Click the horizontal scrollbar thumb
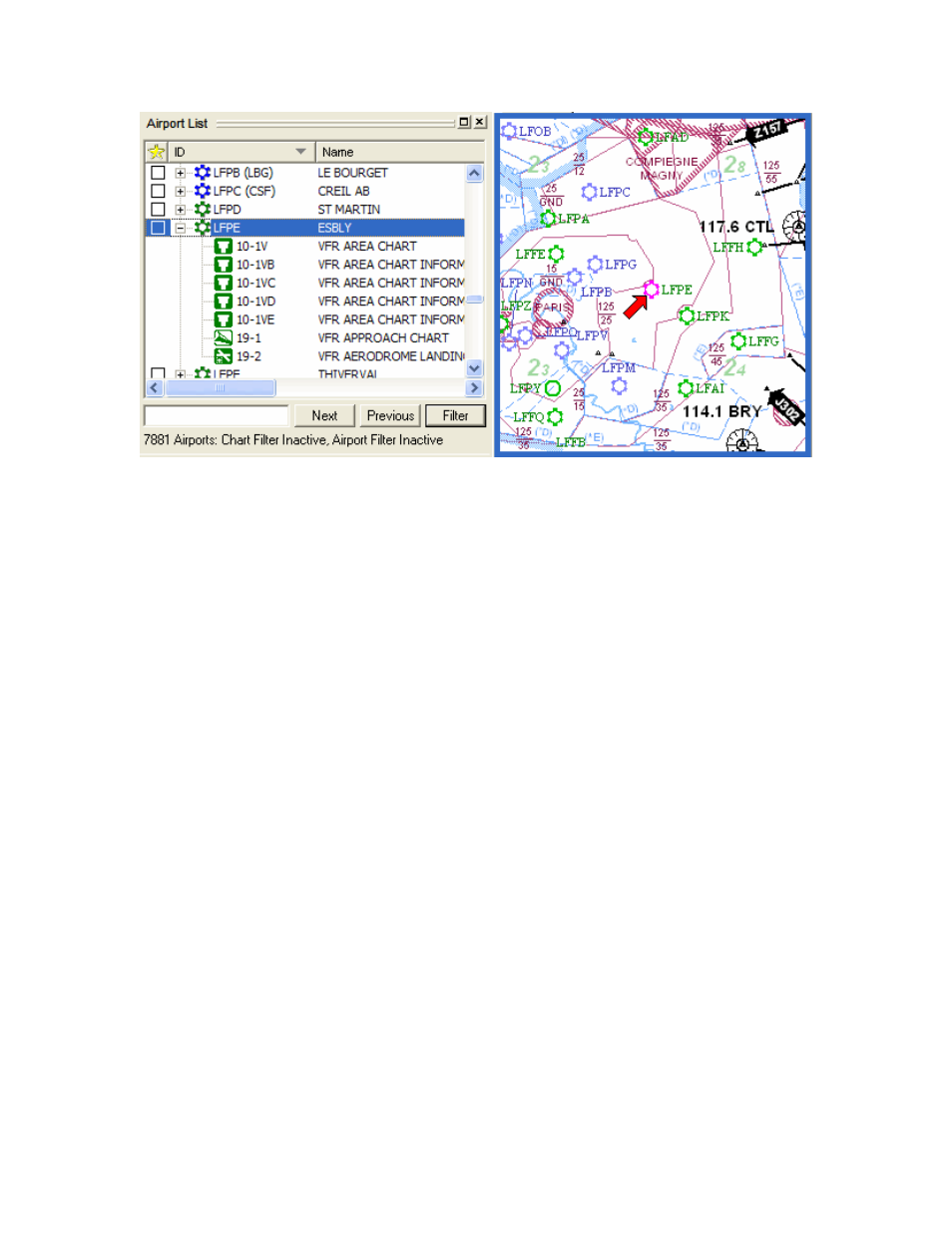The image size is (952, 1233). coord(220,387)
